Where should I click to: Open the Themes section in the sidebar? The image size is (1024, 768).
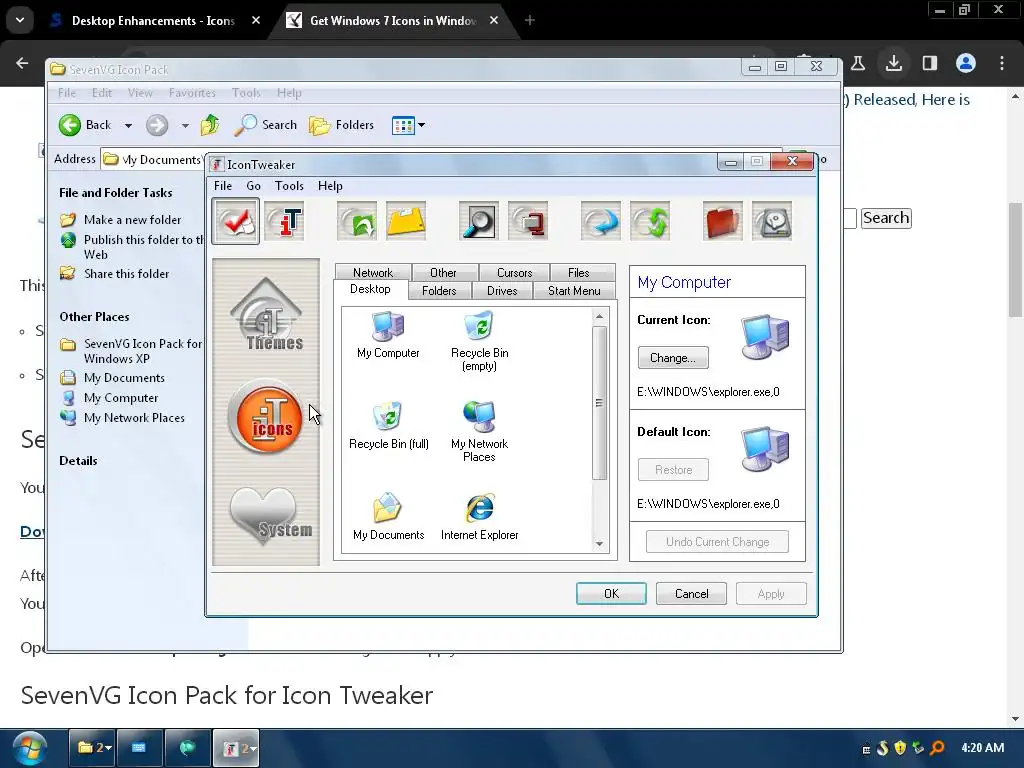[266, 316]
